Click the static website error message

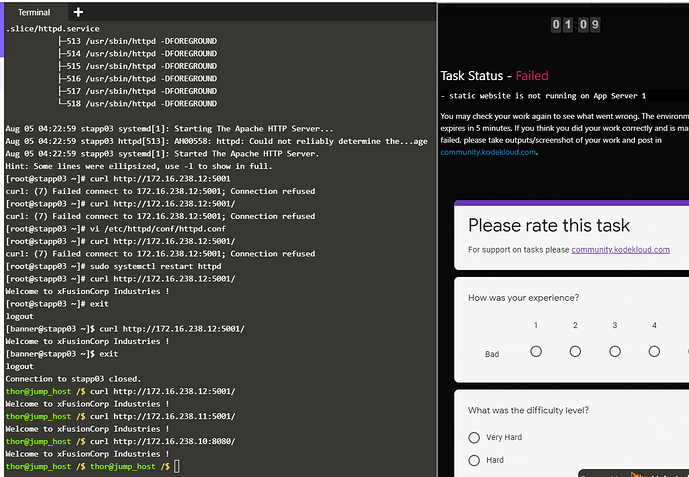pos(543,96)
